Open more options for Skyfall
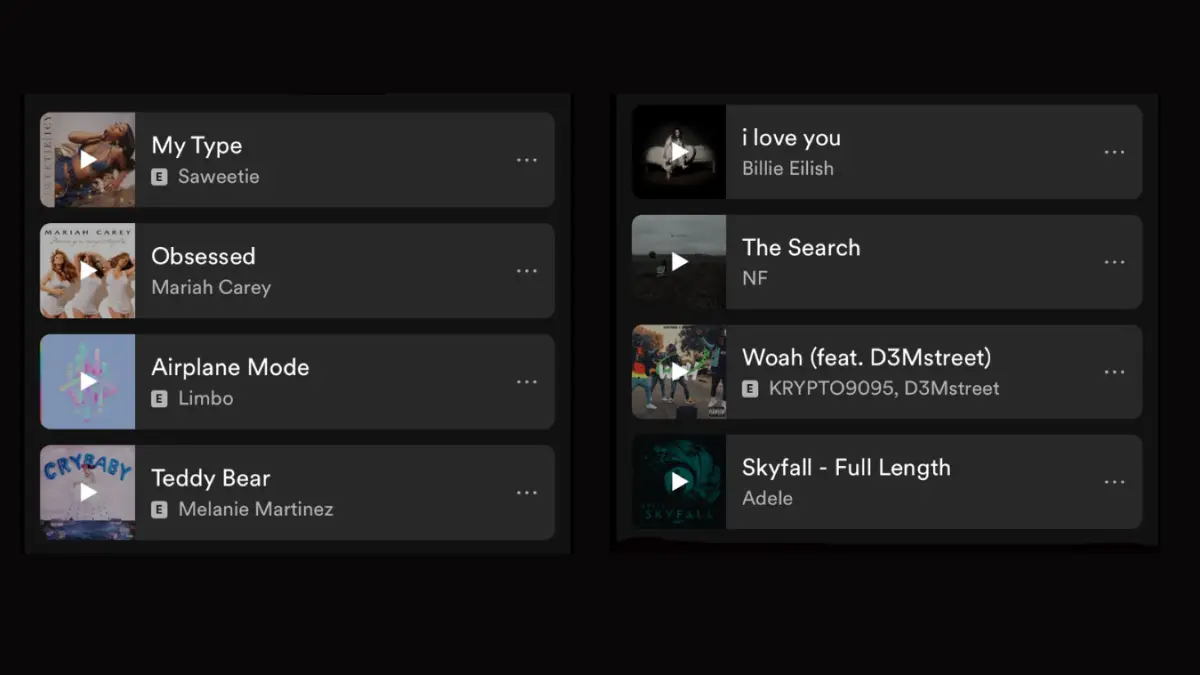The width and height of the screenshot is (1200, 675). (x=1114, y=482)
